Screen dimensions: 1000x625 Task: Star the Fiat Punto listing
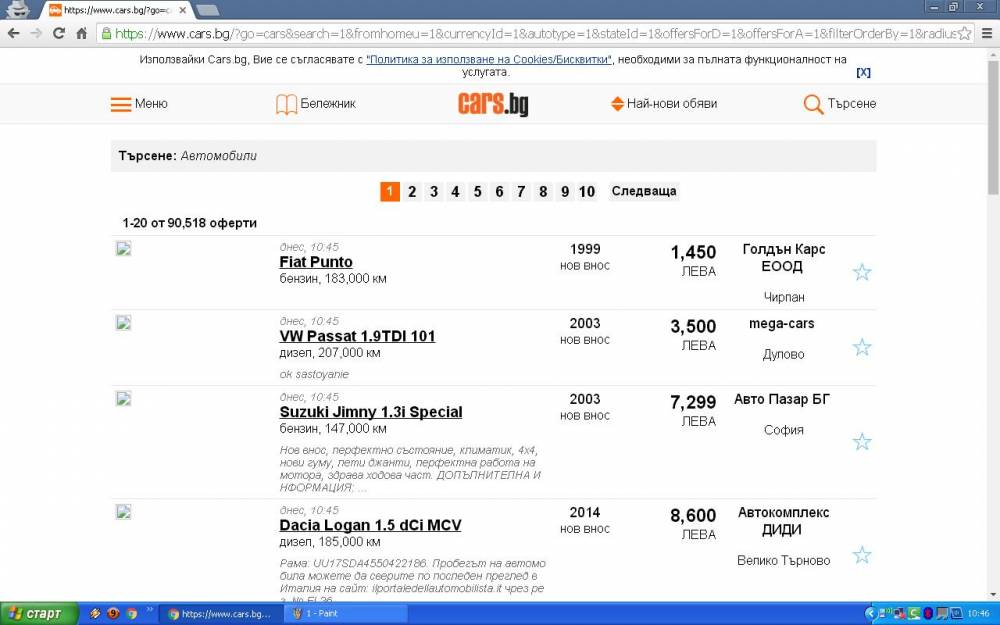[862, 272]
